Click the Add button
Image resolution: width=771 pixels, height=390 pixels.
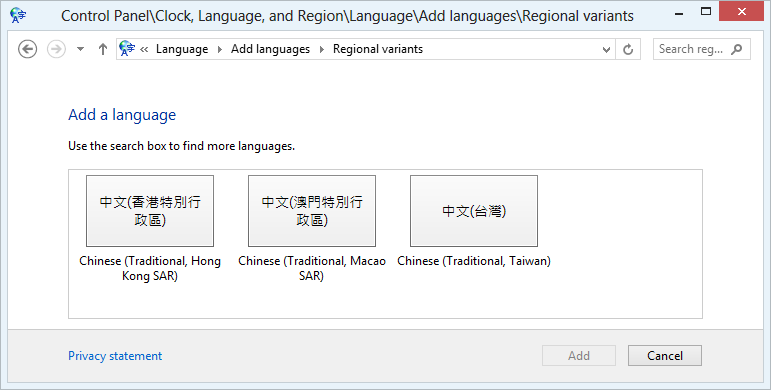click(x=579, y=356)
